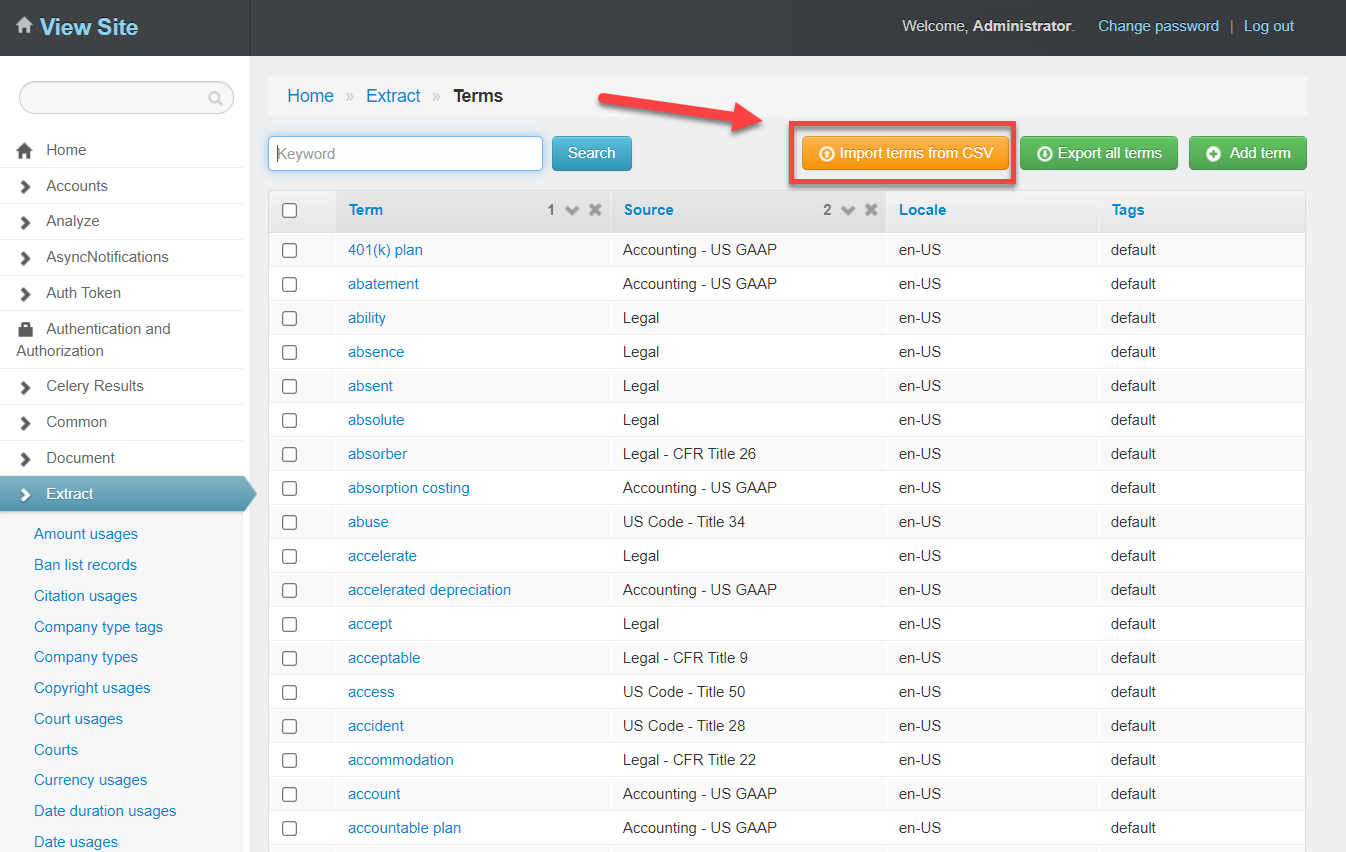Viewport: 1346px width, 852px height.
Task: Click the upload icon on Import terms button
Action: pyautogui.click(x=826, y=154)
